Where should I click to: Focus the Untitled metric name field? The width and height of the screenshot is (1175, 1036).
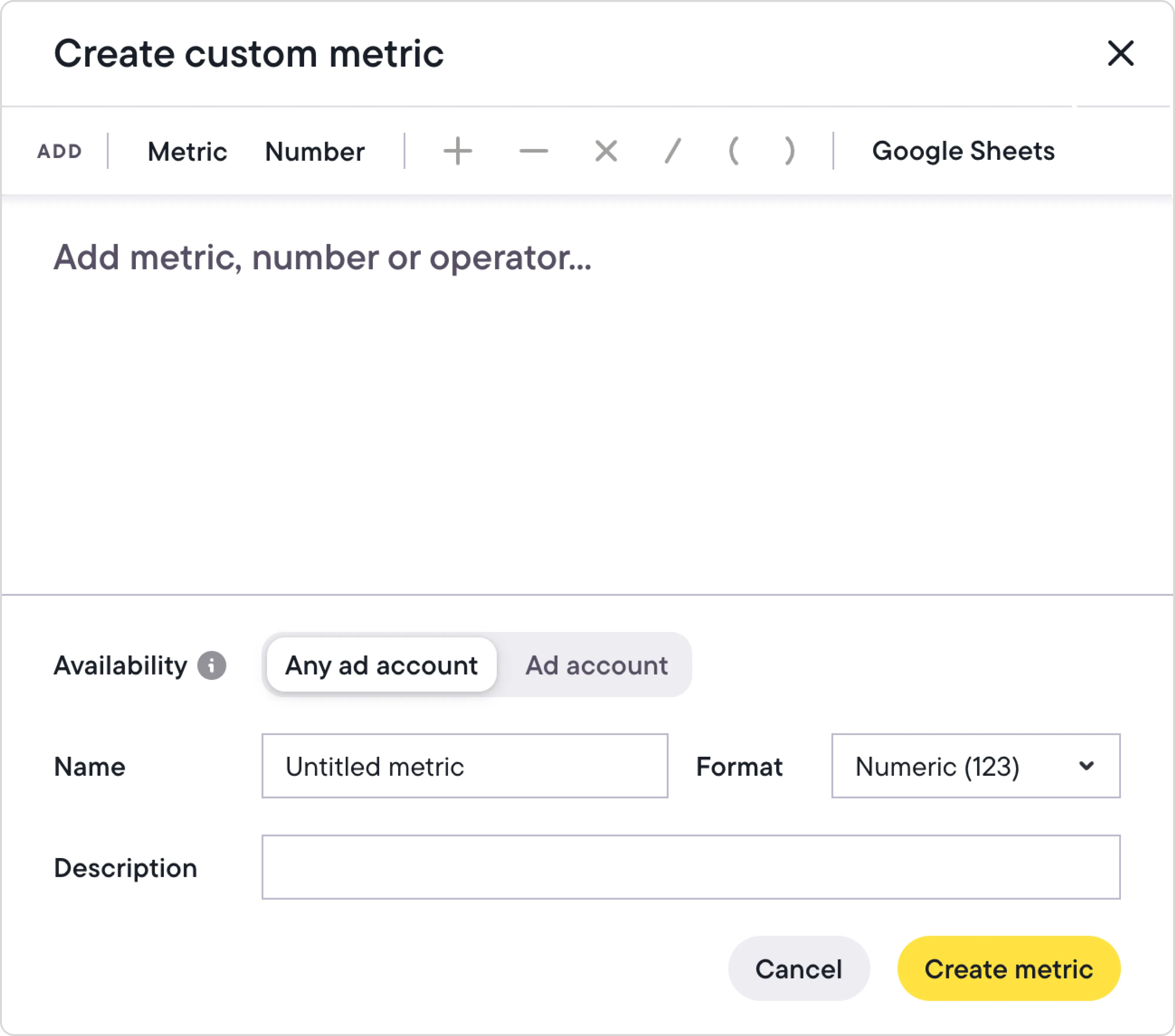[x=464, y=766]
